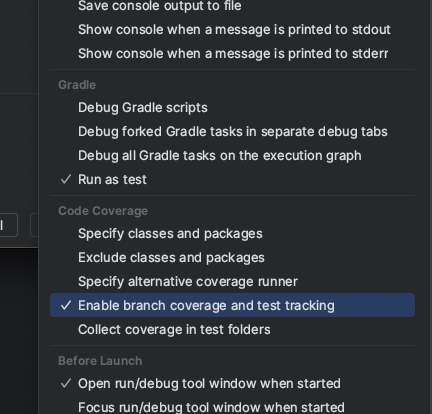Click the partially hidden button behind menu
Image resolution: width=432 pixels, height=414 pixels.
[7, 225]
